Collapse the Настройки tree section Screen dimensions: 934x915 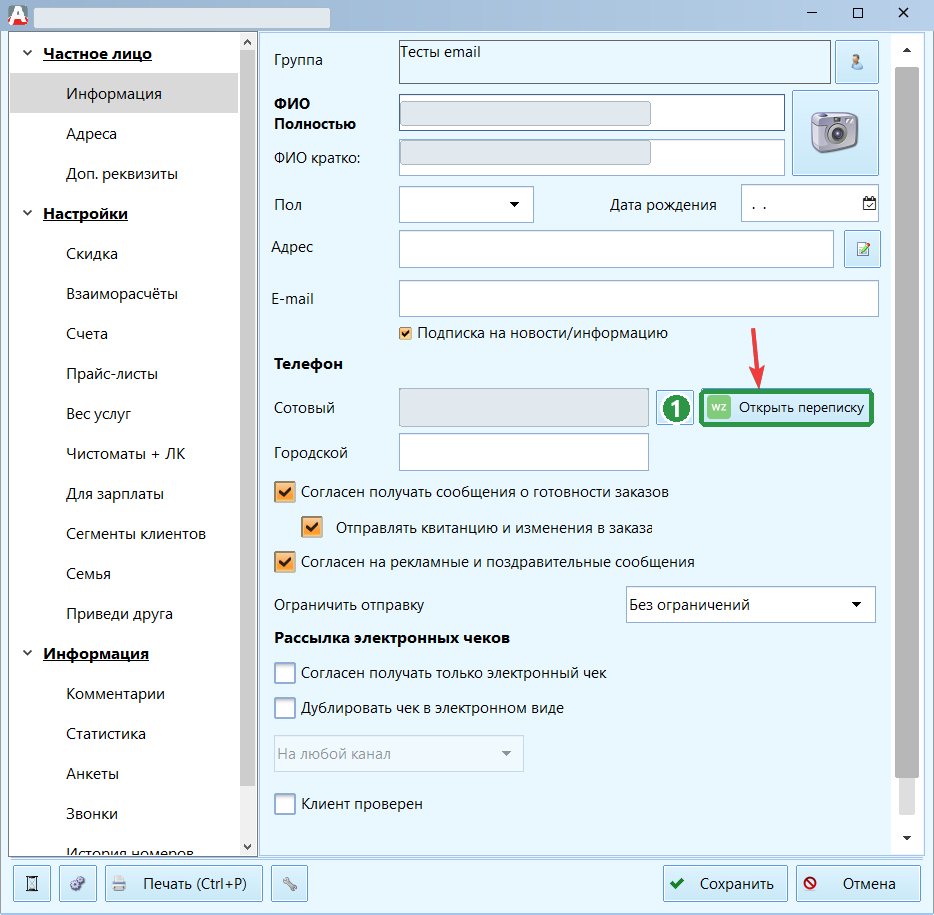click(x=27, y=213)
